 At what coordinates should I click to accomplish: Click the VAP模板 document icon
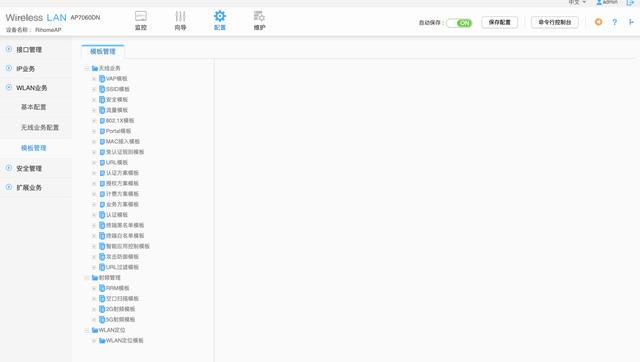(x=102, y=78)
